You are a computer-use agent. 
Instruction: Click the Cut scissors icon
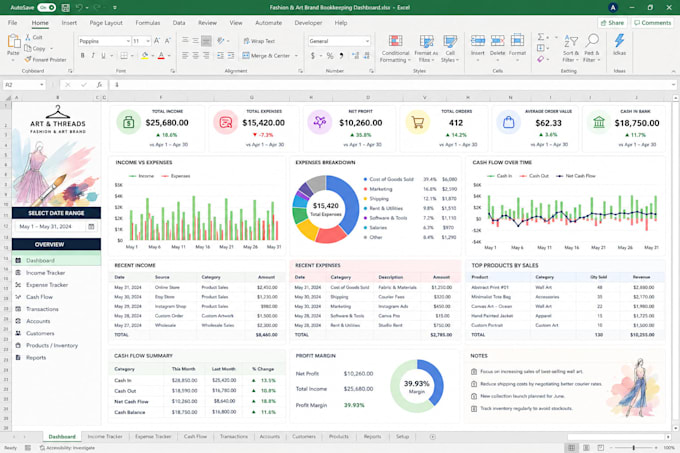pyautogui.click(x=28, y=37)
